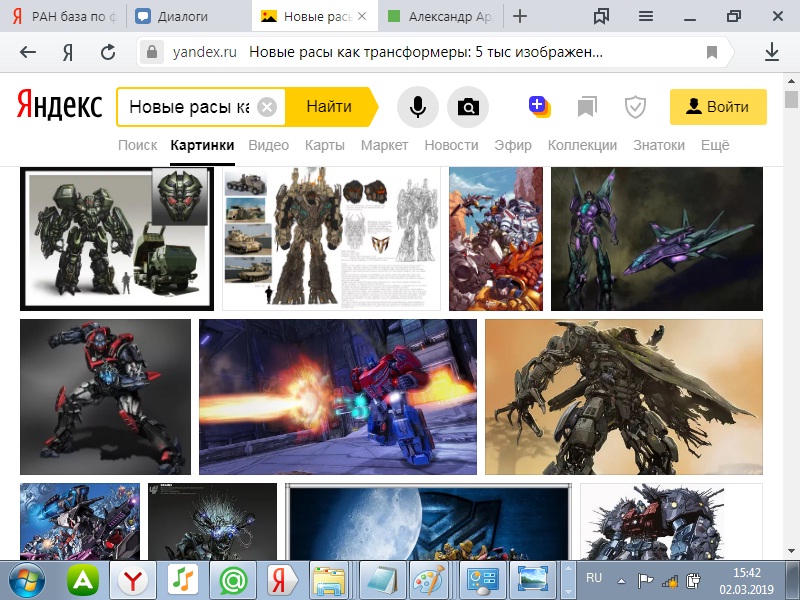Bookmark this page using the address bar flag
Screen dimensions: 800x600
point(712,52)
